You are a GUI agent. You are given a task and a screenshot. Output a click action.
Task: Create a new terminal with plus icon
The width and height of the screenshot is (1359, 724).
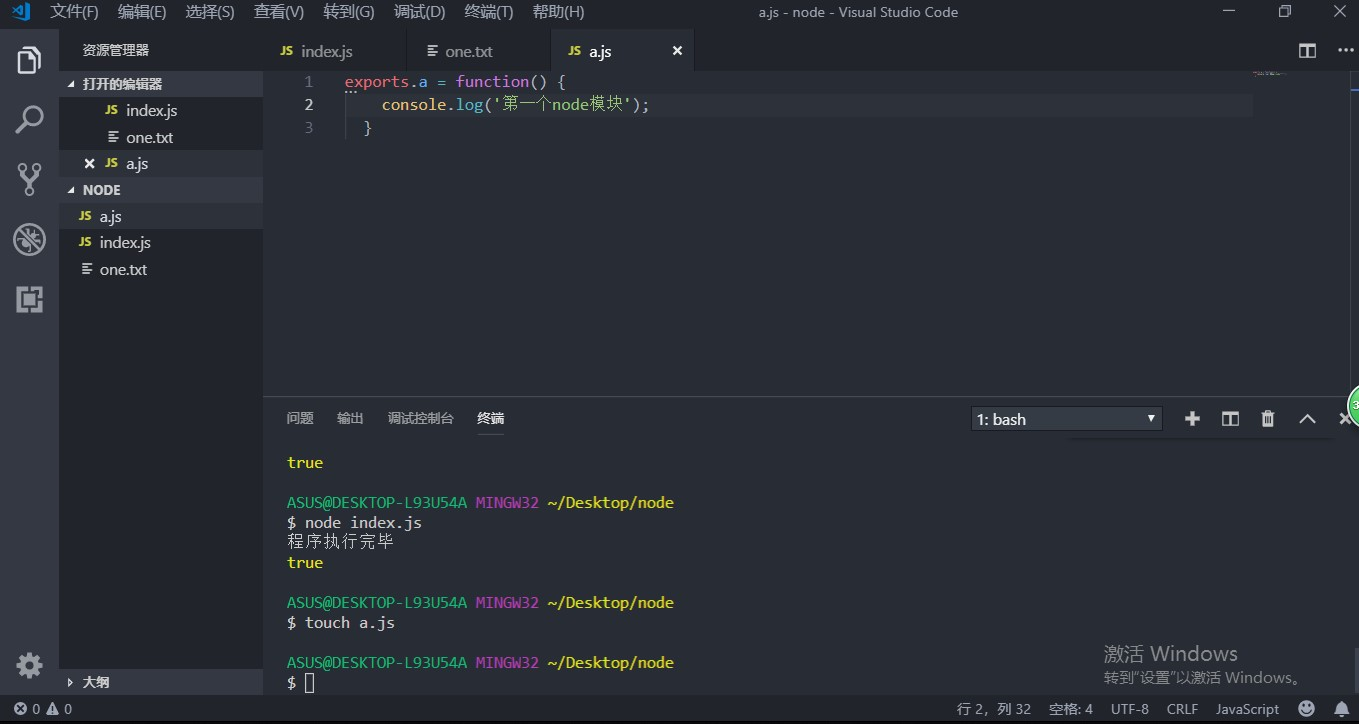coord(1192,419)
